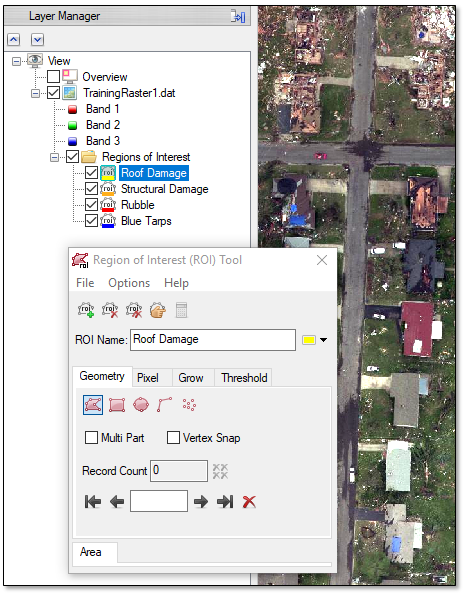The width and height of the screenshot is (465, 593).
Task: Collapse the Regions of Interest folder
Action: pos(54,157)
